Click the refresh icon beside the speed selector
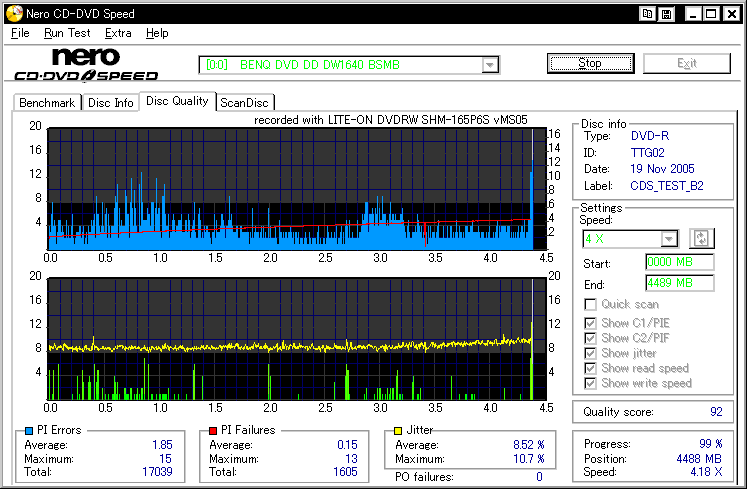Image resolution: width=747 pixels, height=489 pixels. (x=701, y=238)
